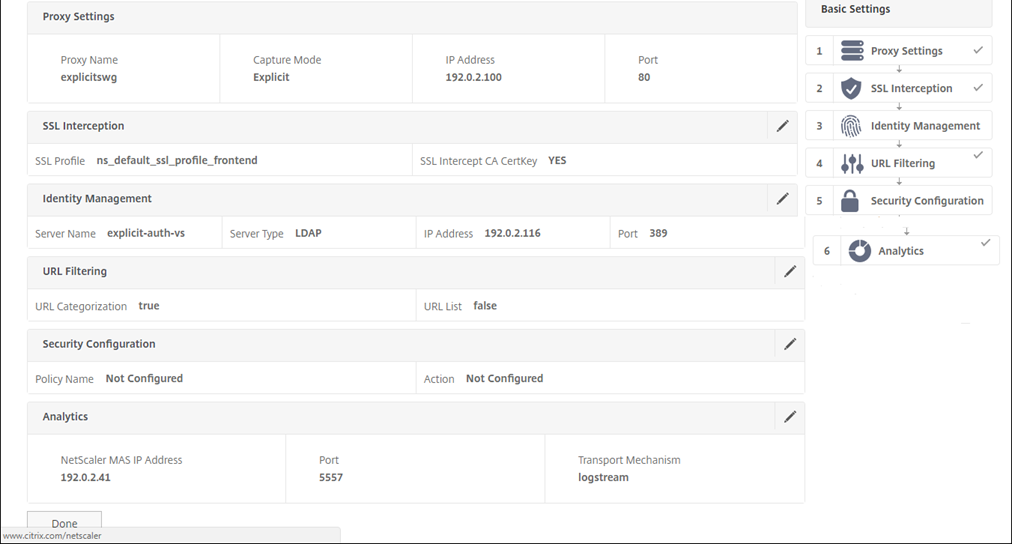Click the Security Configuration padlock icon
Screen dimensions: 1013x544
(x=850, y=200)
